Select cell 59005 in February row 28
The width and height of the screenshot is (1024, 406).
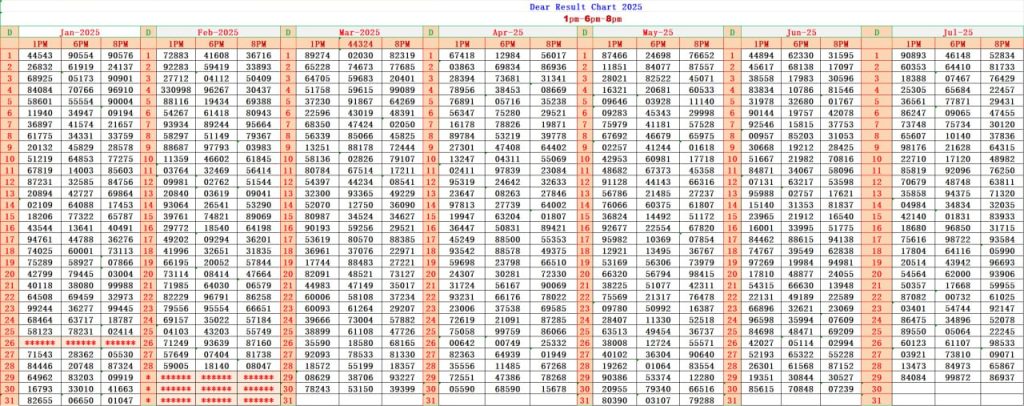coord(176,366)
